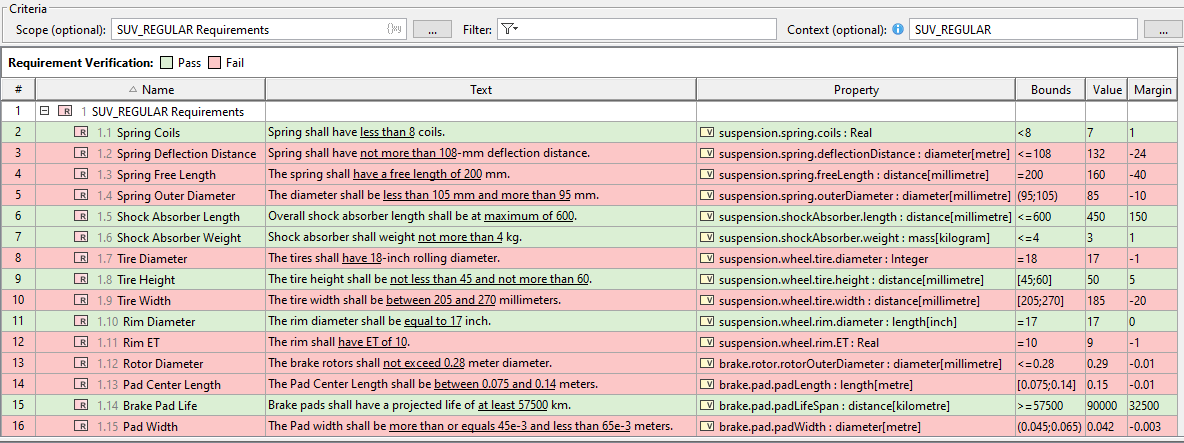The width and height of the screenshot is (1184, 443).
Task: Click requirement icon beside Brake Pad Life
Action: (x=81, y=405)
